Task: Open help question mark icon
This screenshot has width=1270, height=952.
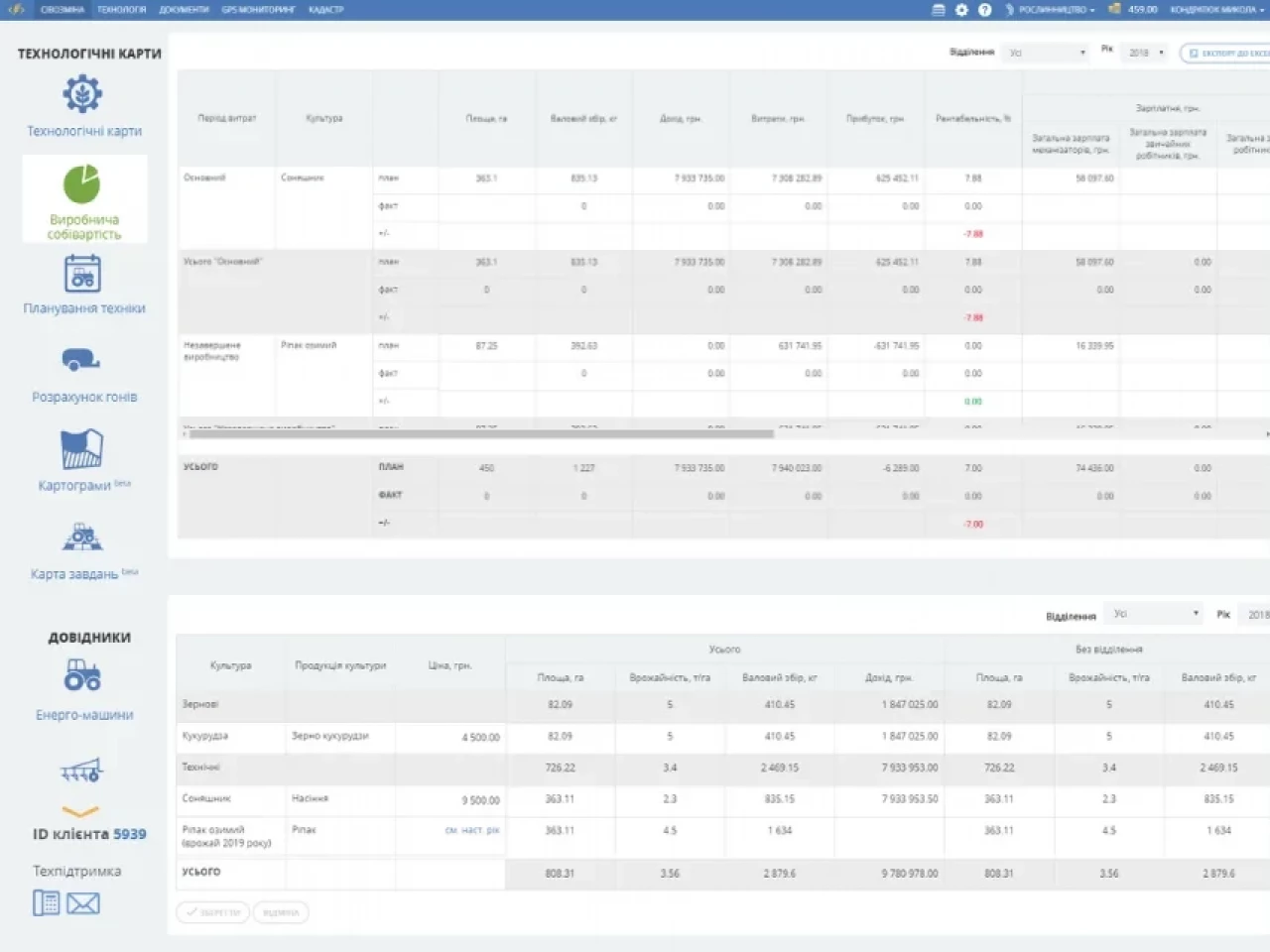Action: click(984, 10)
